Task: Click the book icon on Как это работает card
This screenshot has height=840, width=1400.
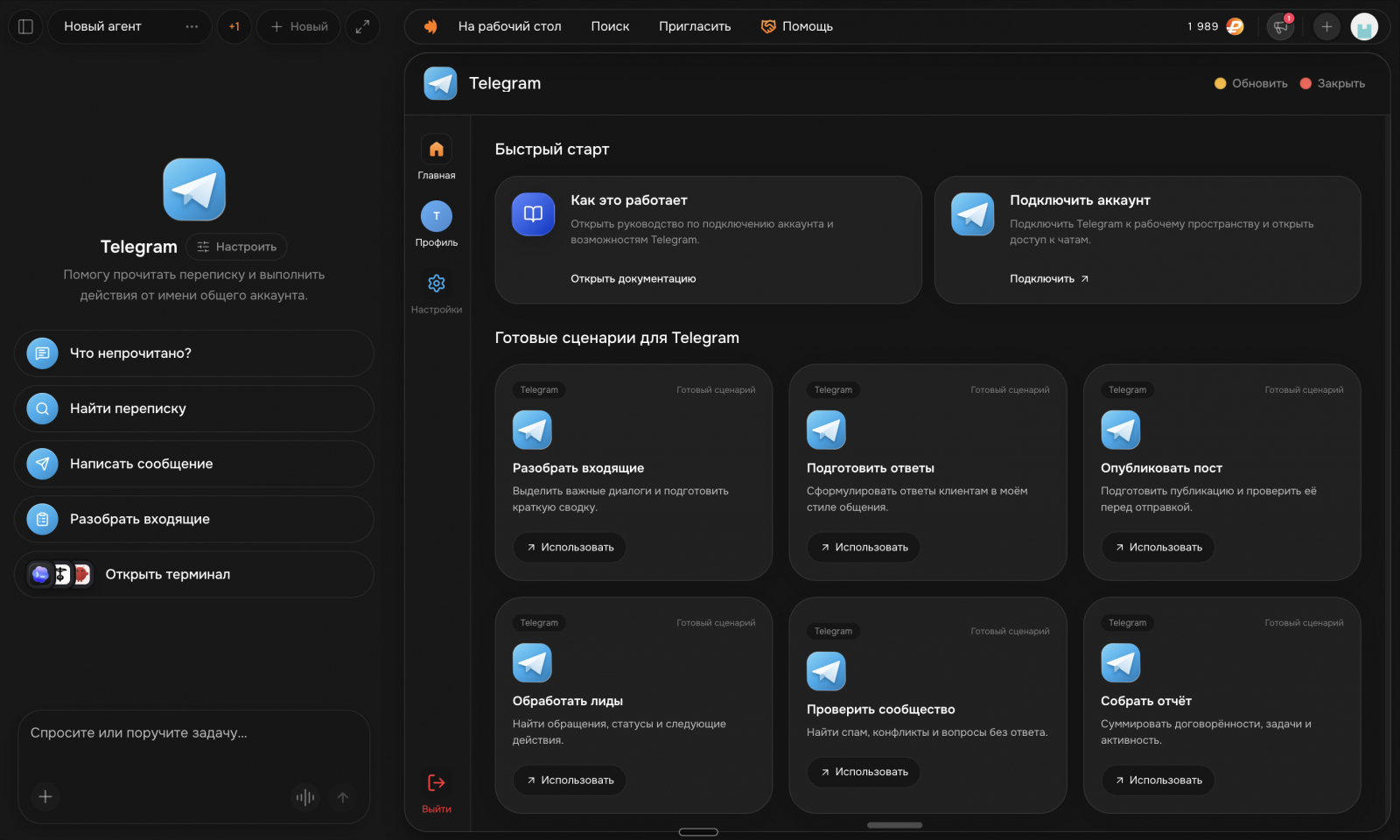Action: pos(534,214)
